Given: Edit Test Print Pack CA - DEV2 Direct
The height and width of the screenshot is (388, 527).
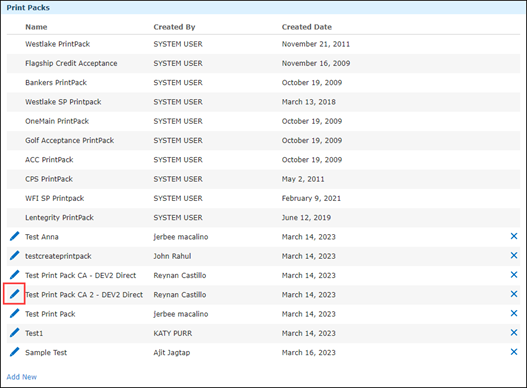Looking at the screenshot, I should click(14, 275).
